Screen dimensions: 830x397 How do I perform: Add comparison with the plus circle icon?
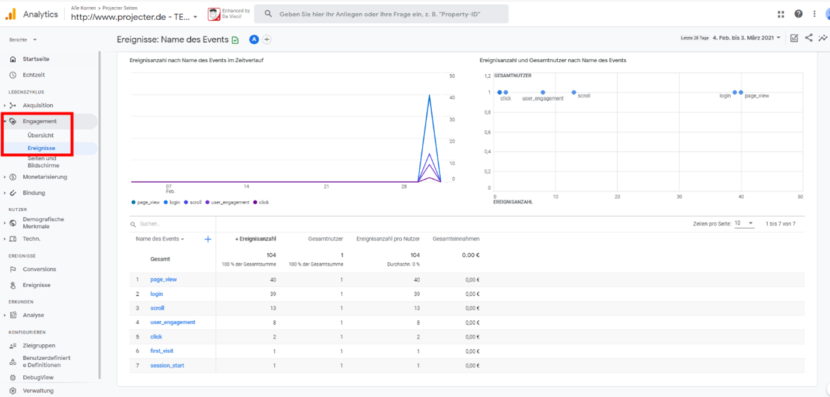click(267, 39)
